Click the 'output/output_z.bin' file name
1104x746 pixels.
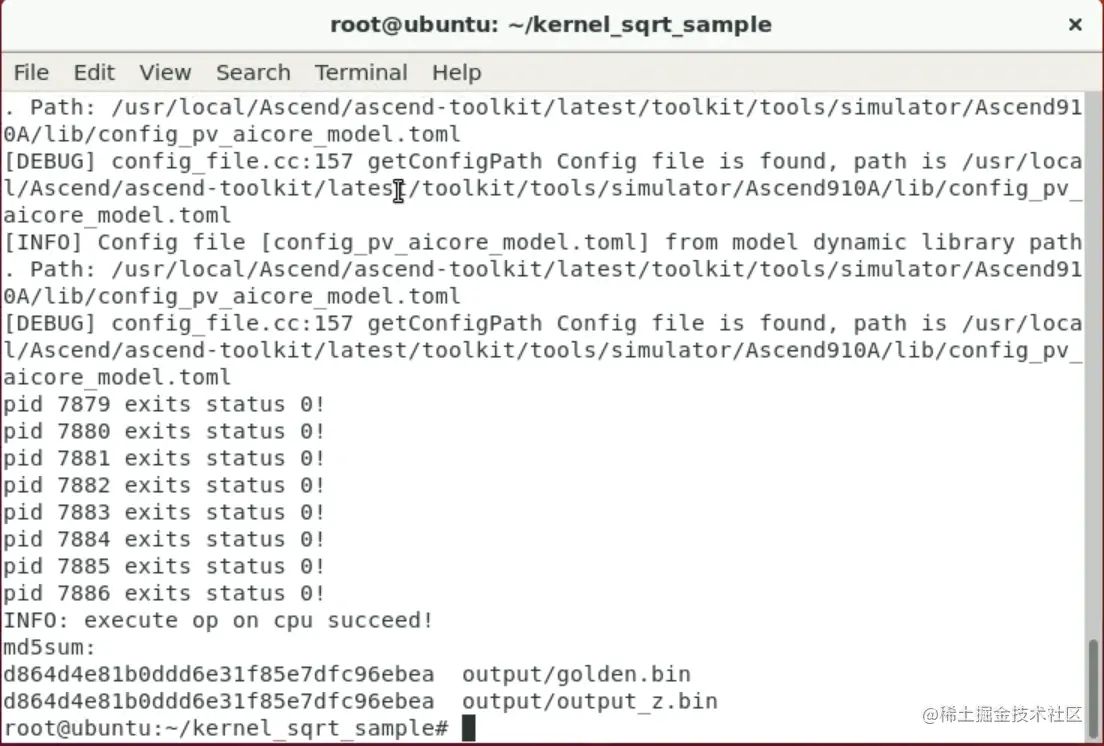coord(589,702)
